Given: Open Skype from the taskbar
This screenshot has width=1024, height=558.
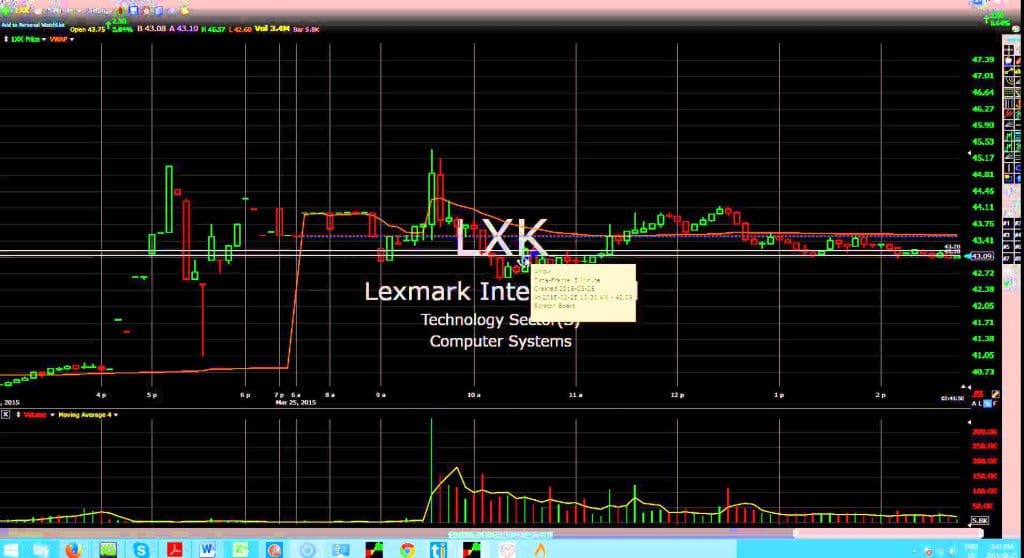Looking at the screenshot, I should click(141, 550).
